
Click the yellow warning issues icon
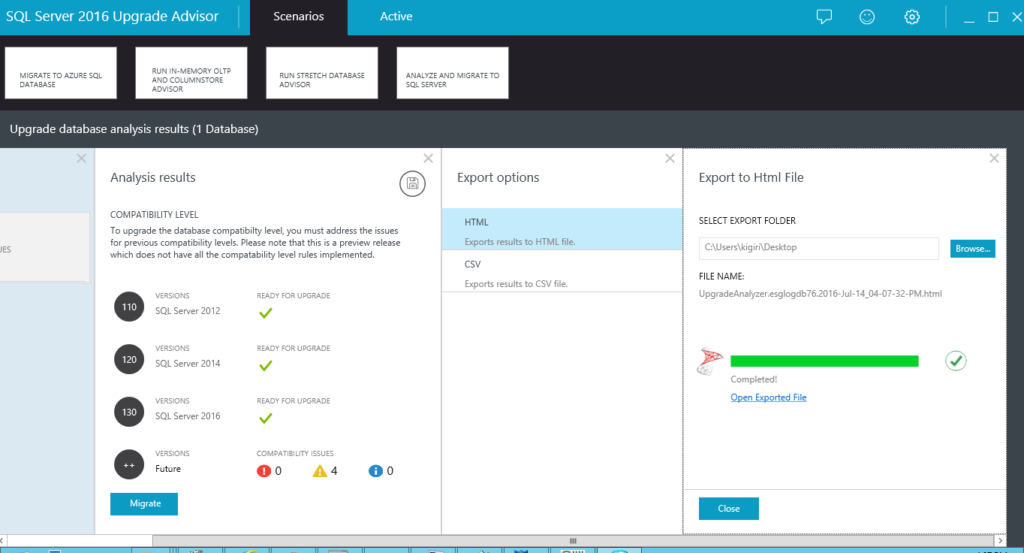point(319,471)
